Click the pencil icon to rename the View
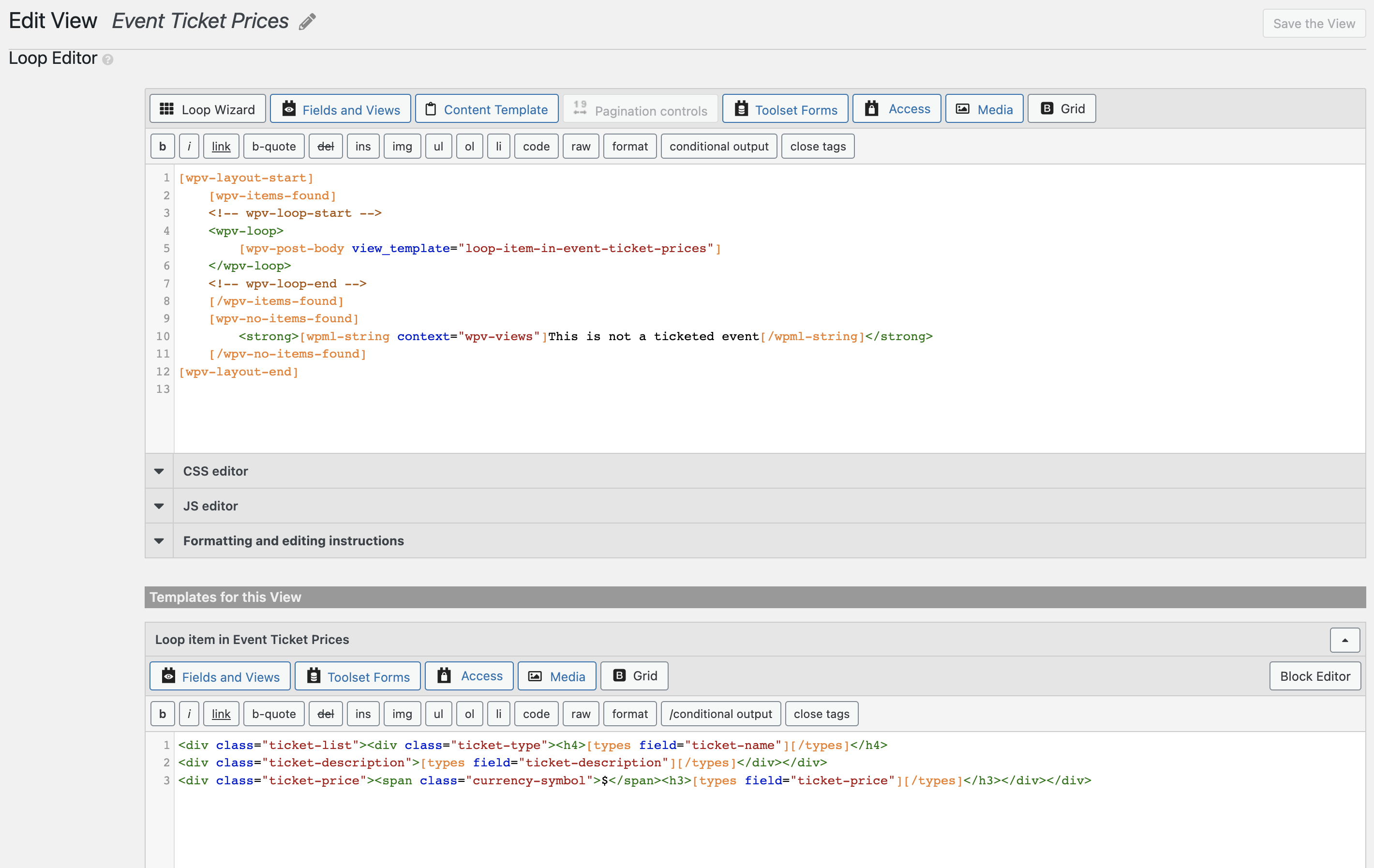Image resolution: width=1374 pixels, height=868 pixels. click(307, 22)
